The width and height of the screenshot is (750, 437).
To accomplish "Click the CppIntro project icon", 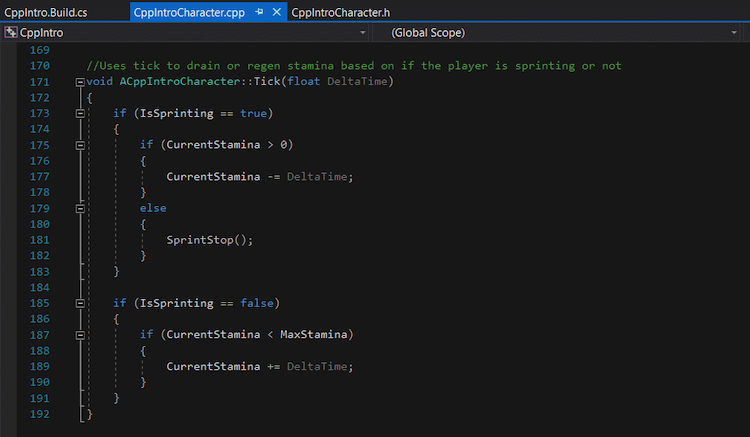I will tap(11, 32).
